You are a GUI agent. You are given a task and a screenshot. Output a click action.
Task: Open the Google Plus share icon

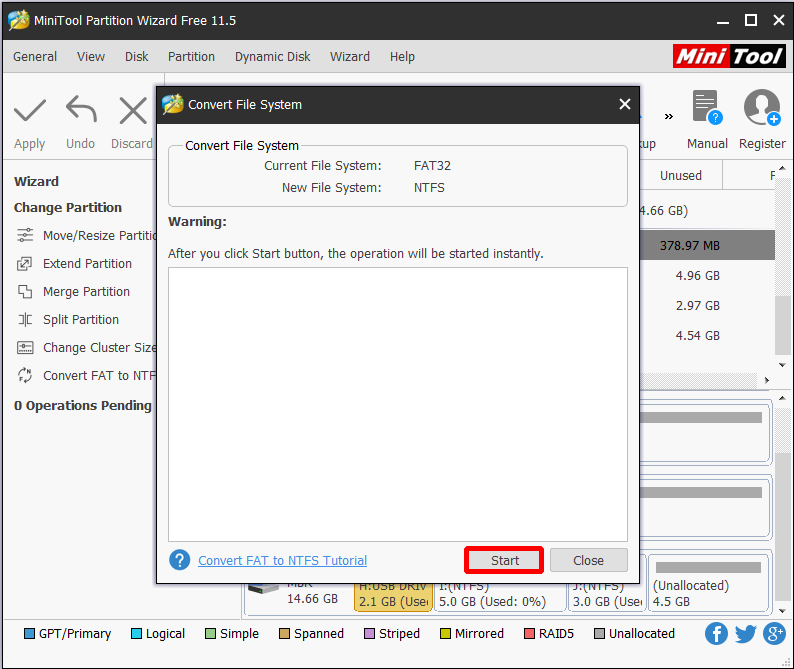point(775,634)
